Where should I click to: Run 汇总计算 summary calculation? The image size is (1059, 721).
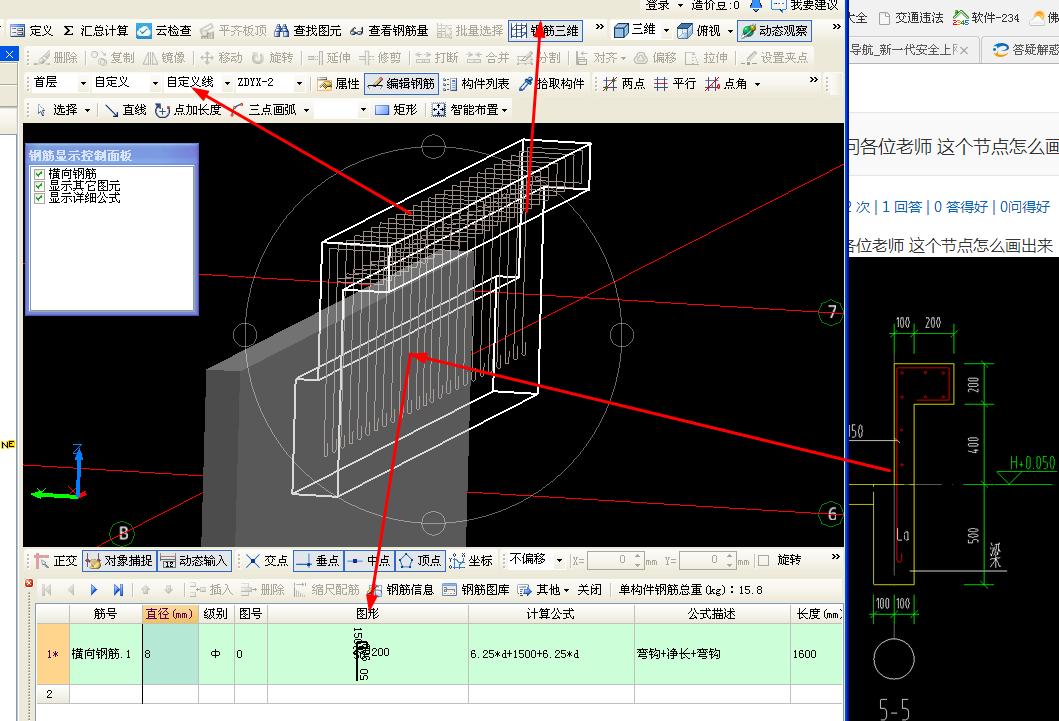pyautogui.click(x=95, y=31)
